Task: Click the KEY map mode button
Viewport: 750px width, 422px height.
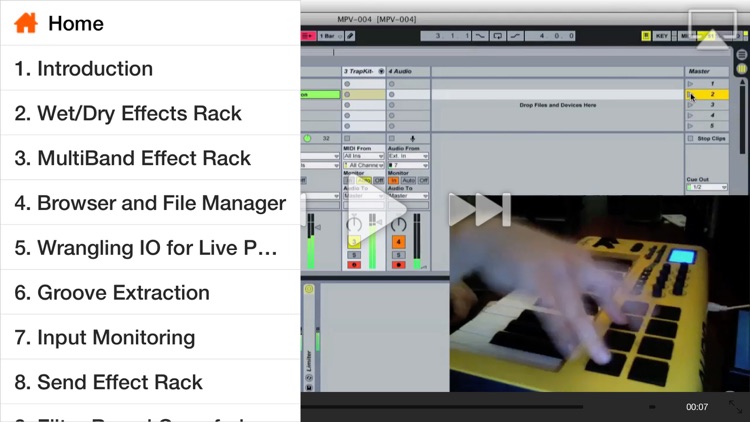Action: click(662, 36)
